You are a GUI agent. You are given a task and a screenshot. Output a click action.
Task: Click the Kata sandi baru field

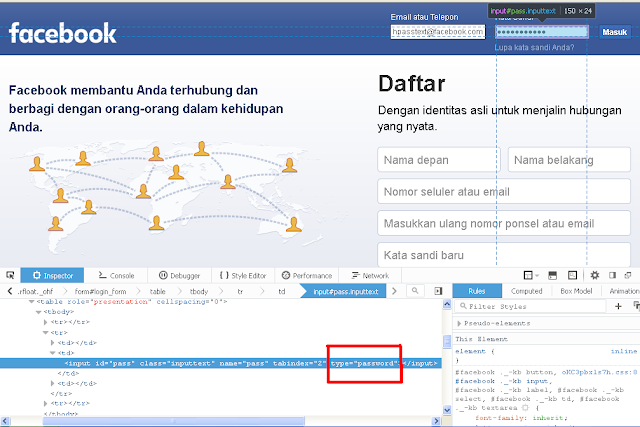tap(504, 255)
